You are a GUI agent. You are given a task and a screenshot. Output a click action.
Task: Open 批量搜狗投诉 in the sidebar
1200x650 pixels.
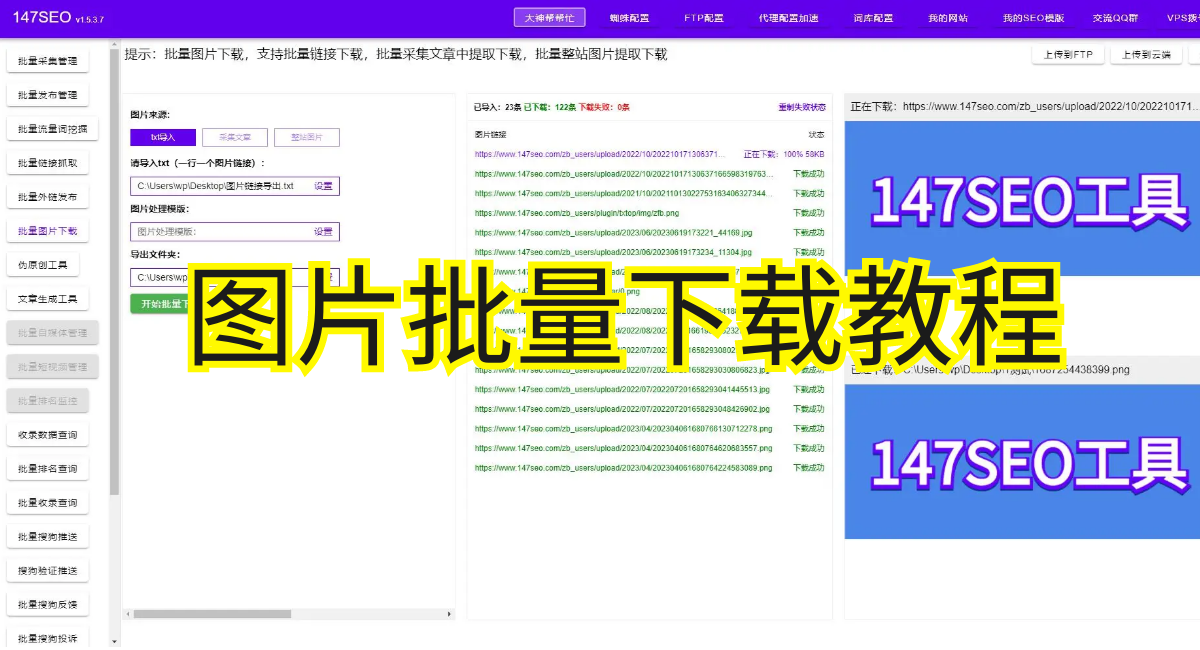point(47,638)
